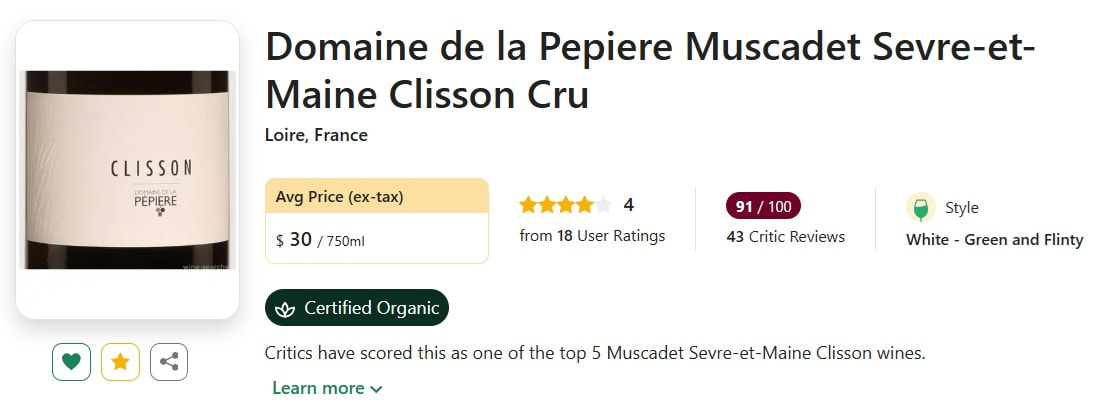The height and width of the screenshot is (412, 1104).
Task: Click the empty fifth star in the rating
Action: pyautogui.click(x=603, y=206)
